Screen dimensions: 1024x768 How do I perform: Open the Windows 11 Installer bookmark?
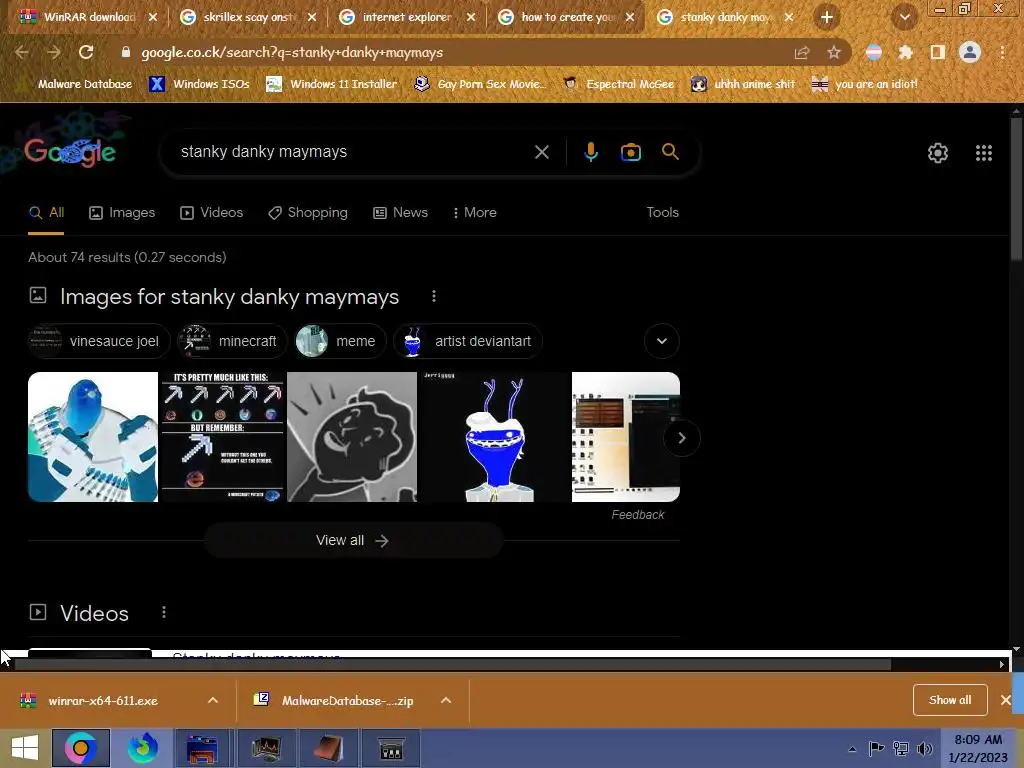[x=332, y=84]
